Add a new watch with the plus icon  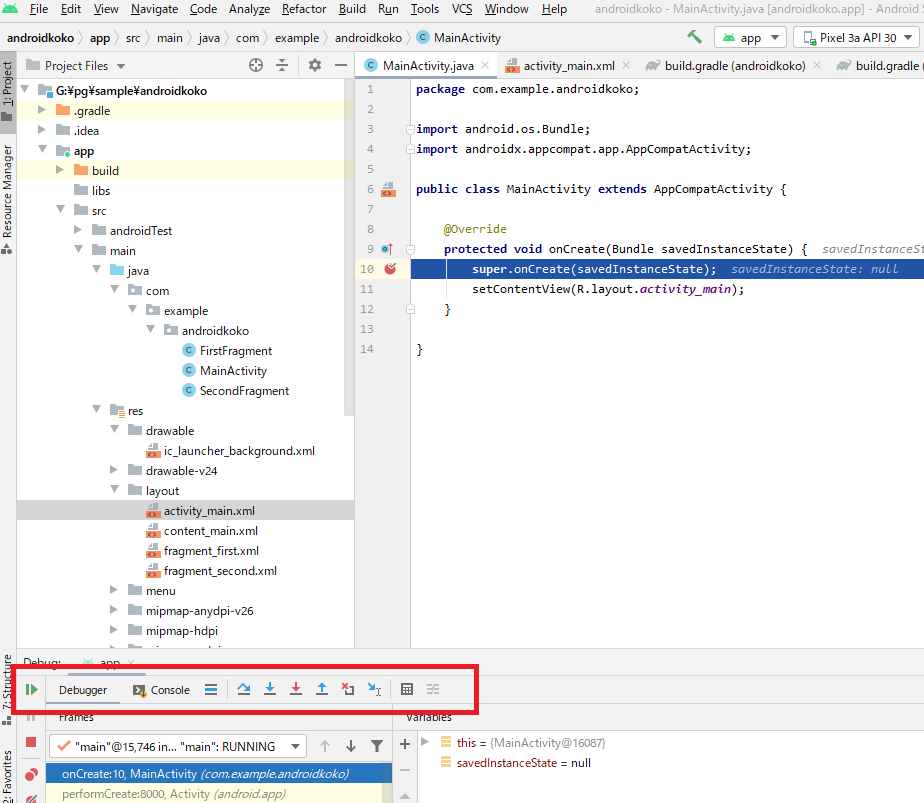405,744
